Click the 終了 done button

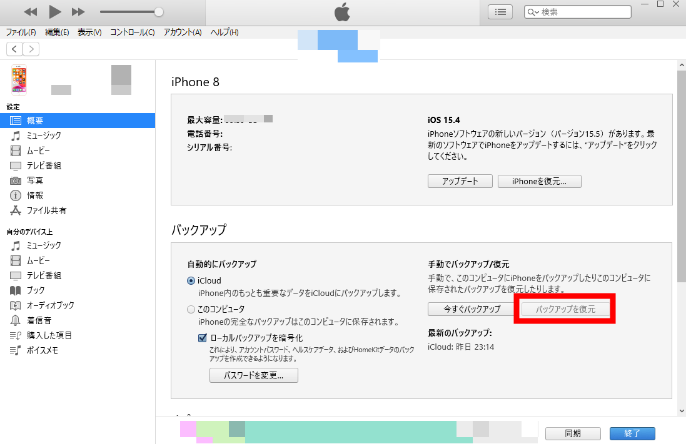tap(632, 434)
